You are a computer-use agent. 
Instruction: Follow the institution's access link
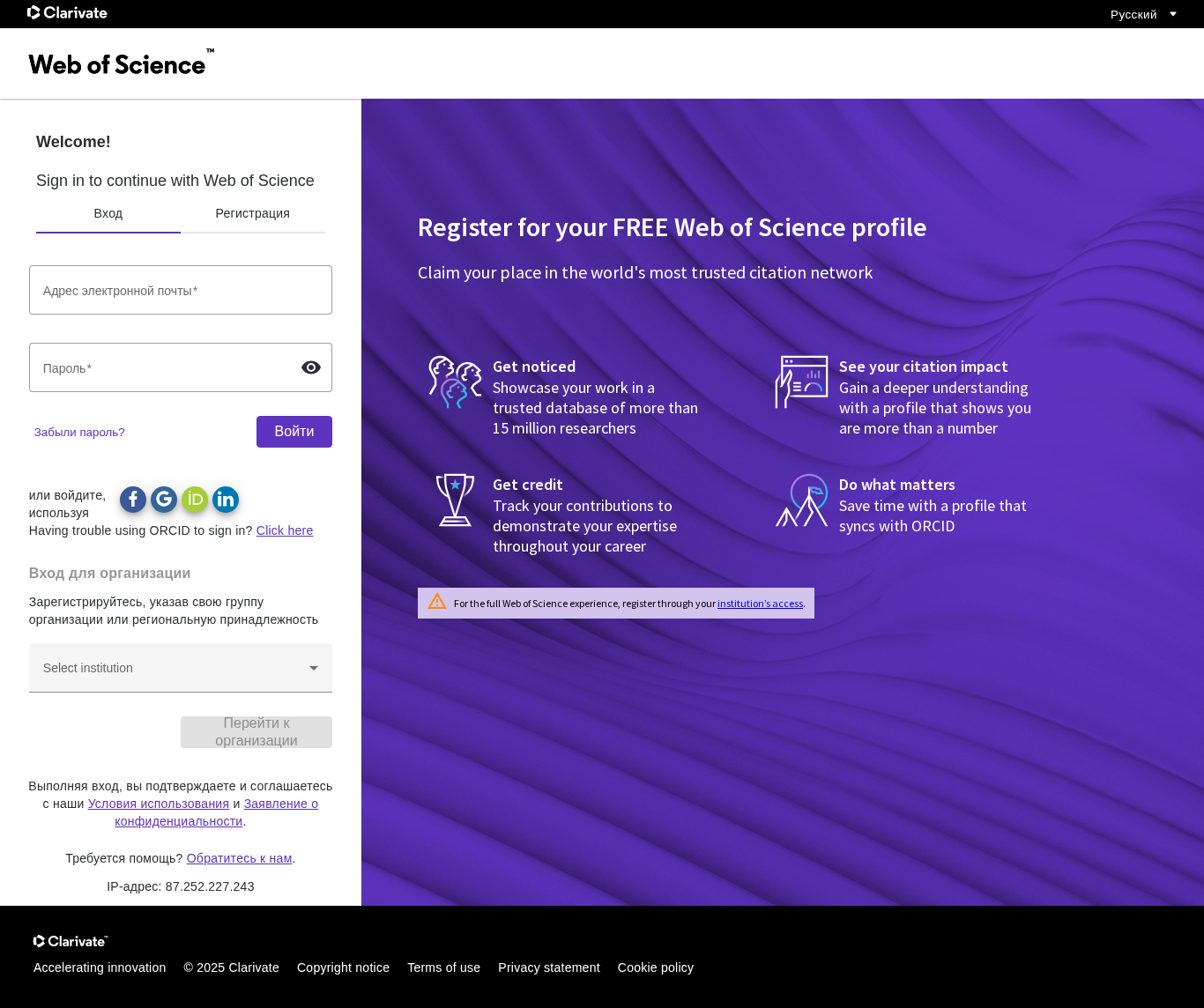[760, 604]
